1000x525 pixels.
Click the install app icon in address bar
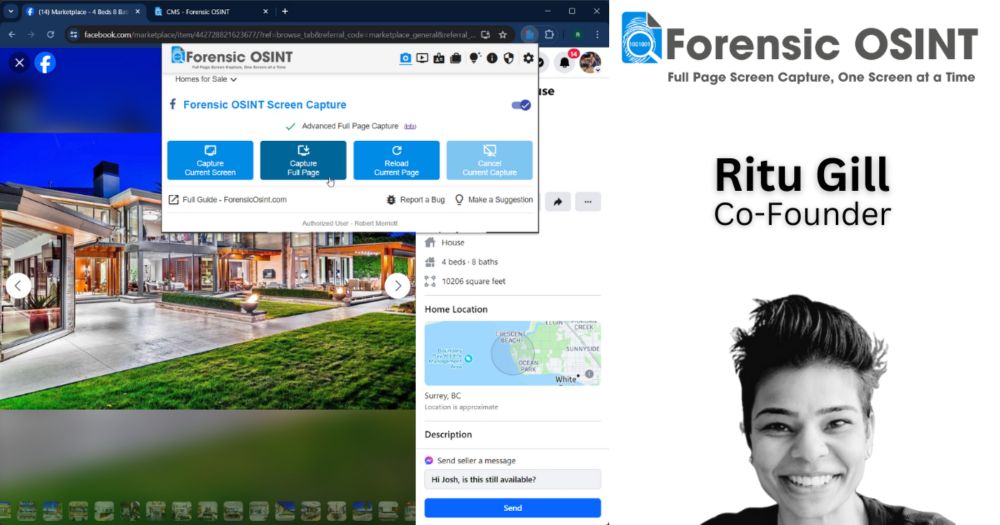click(486, 34)
